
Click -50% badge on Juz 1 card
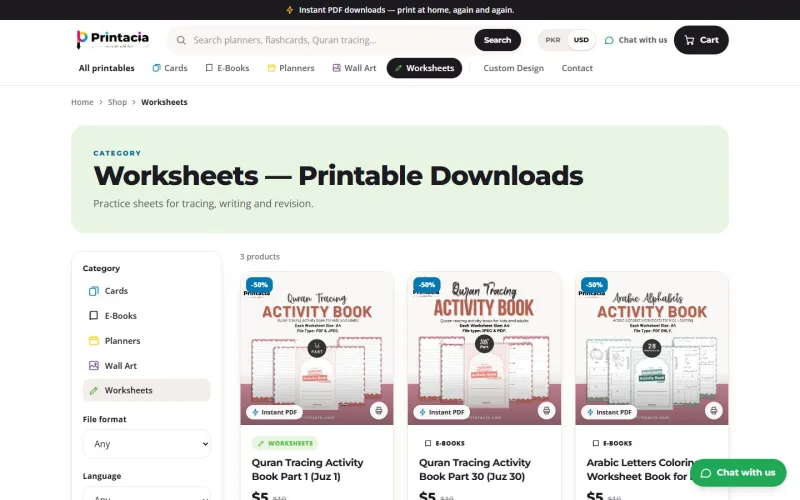point(259,285)
